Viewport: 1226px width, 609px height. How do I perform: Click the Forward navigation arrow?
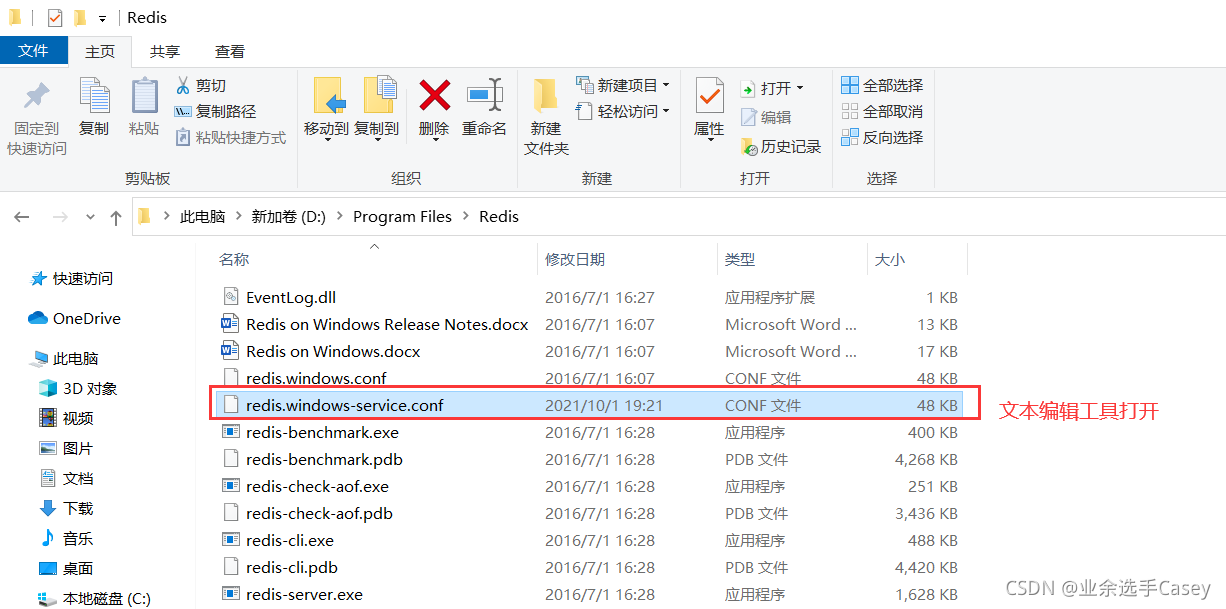(x=59, y=217)
